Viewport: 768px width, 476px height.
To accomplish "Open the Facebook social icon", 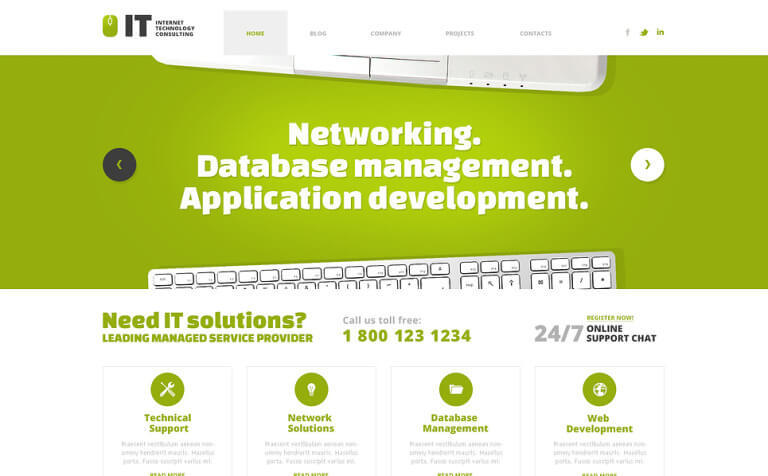I will [627, 32].
